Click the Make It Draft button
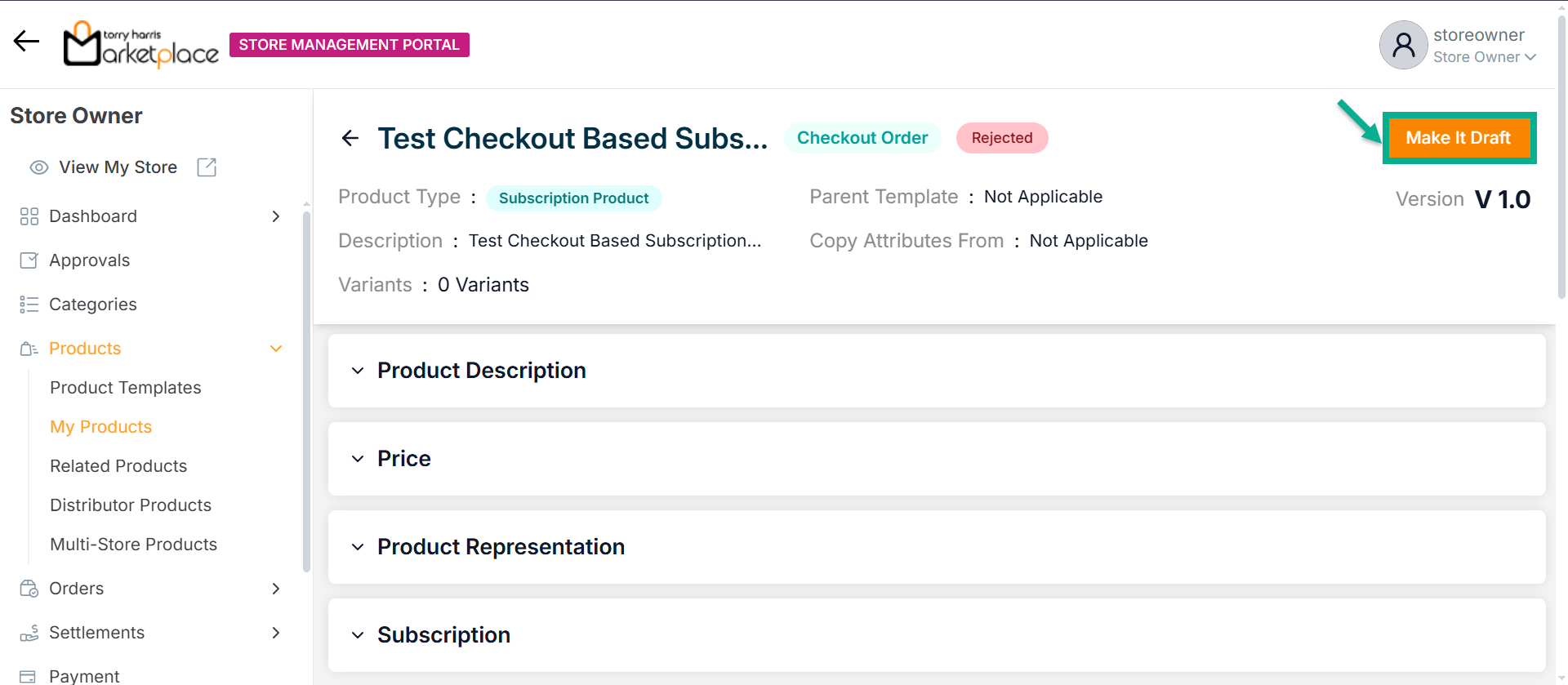The image size is (1568, 685). [1458, 138]
